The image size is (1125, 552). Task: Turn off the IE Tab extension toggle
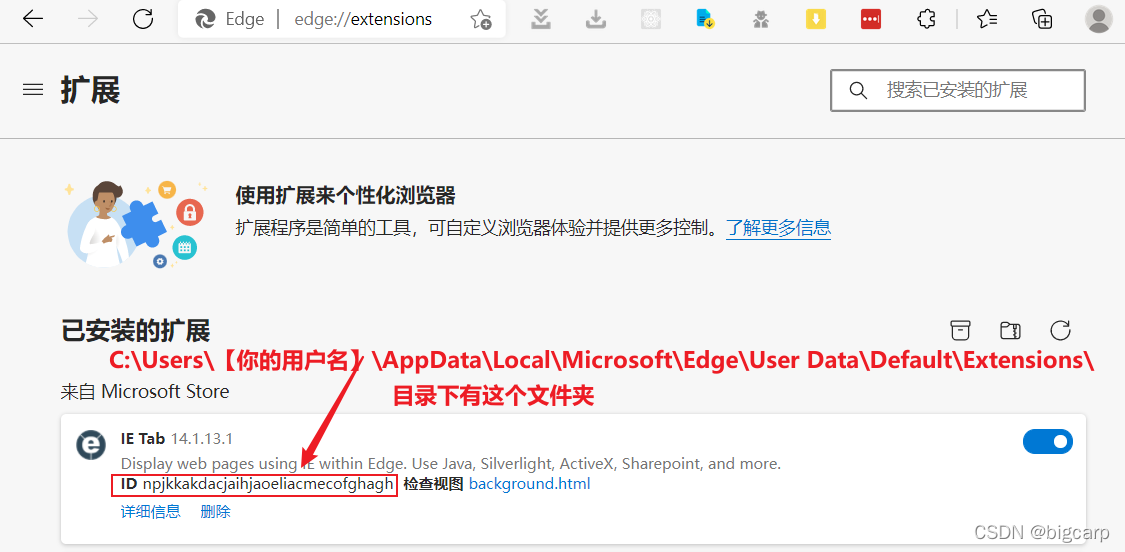1048,441
